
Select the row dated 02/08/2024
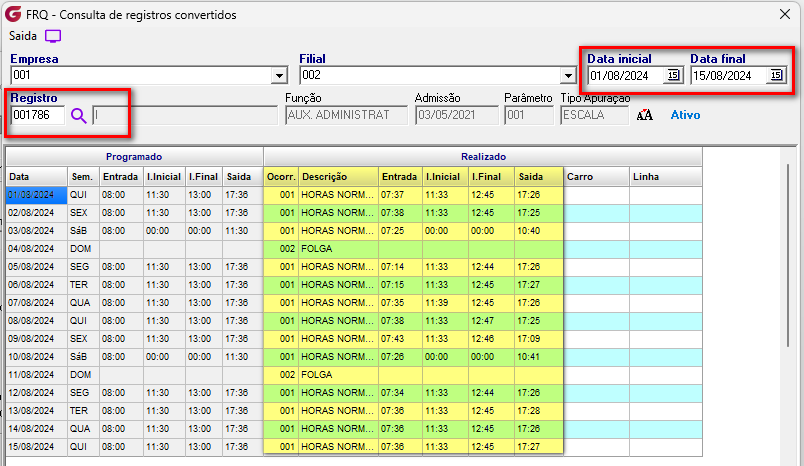[354, 213]
